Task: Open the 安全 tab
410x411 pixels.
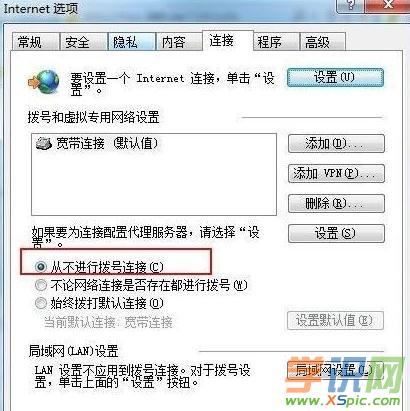Action: 83,42
